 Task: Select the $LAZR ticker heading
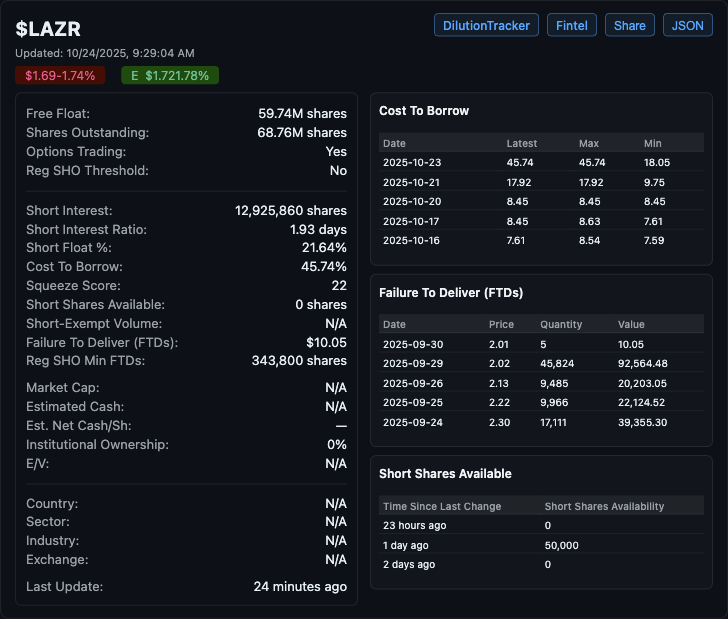coord(48,29)
